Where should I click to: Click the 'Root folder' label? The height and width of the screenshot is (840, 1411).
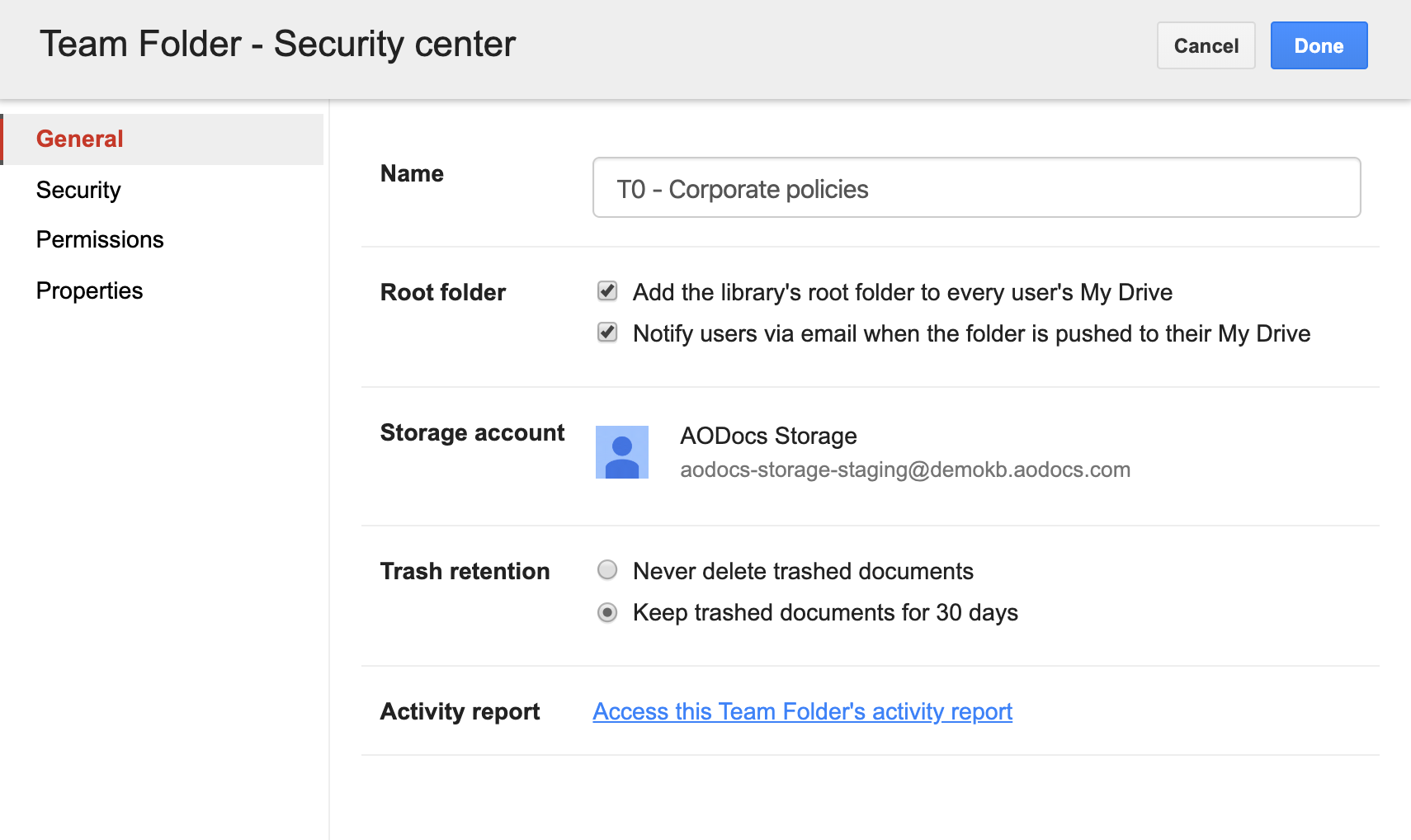pyautogui.click(x=443, y=292)
